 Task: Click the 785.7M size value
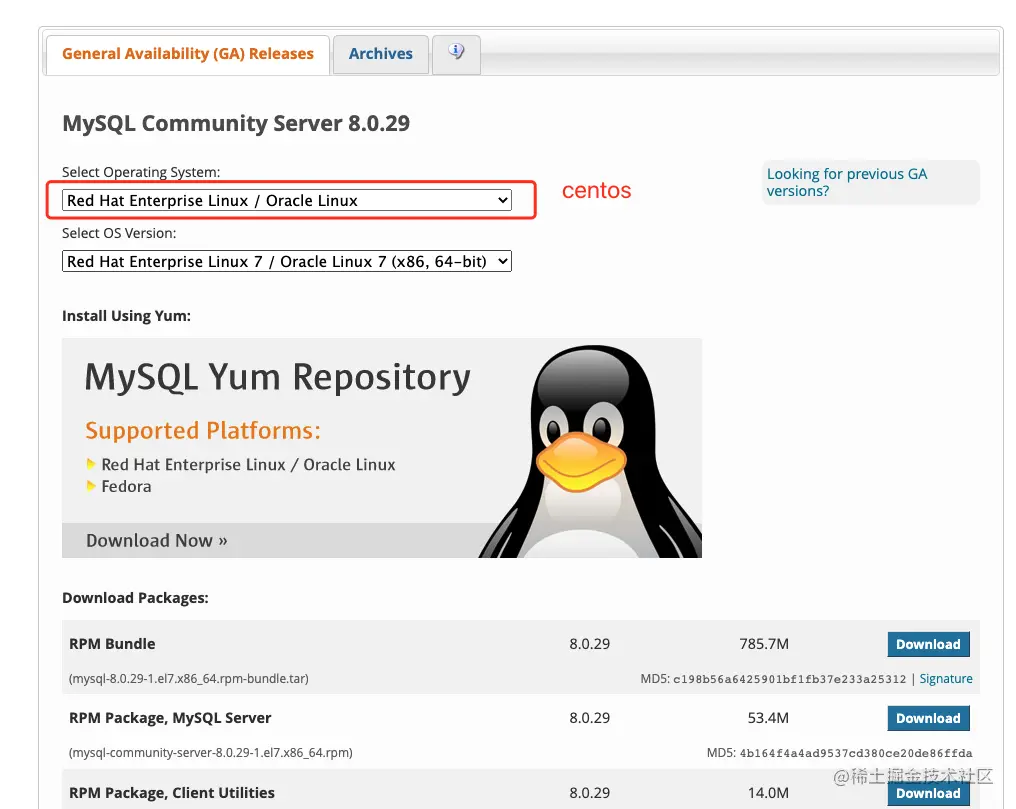764,644
